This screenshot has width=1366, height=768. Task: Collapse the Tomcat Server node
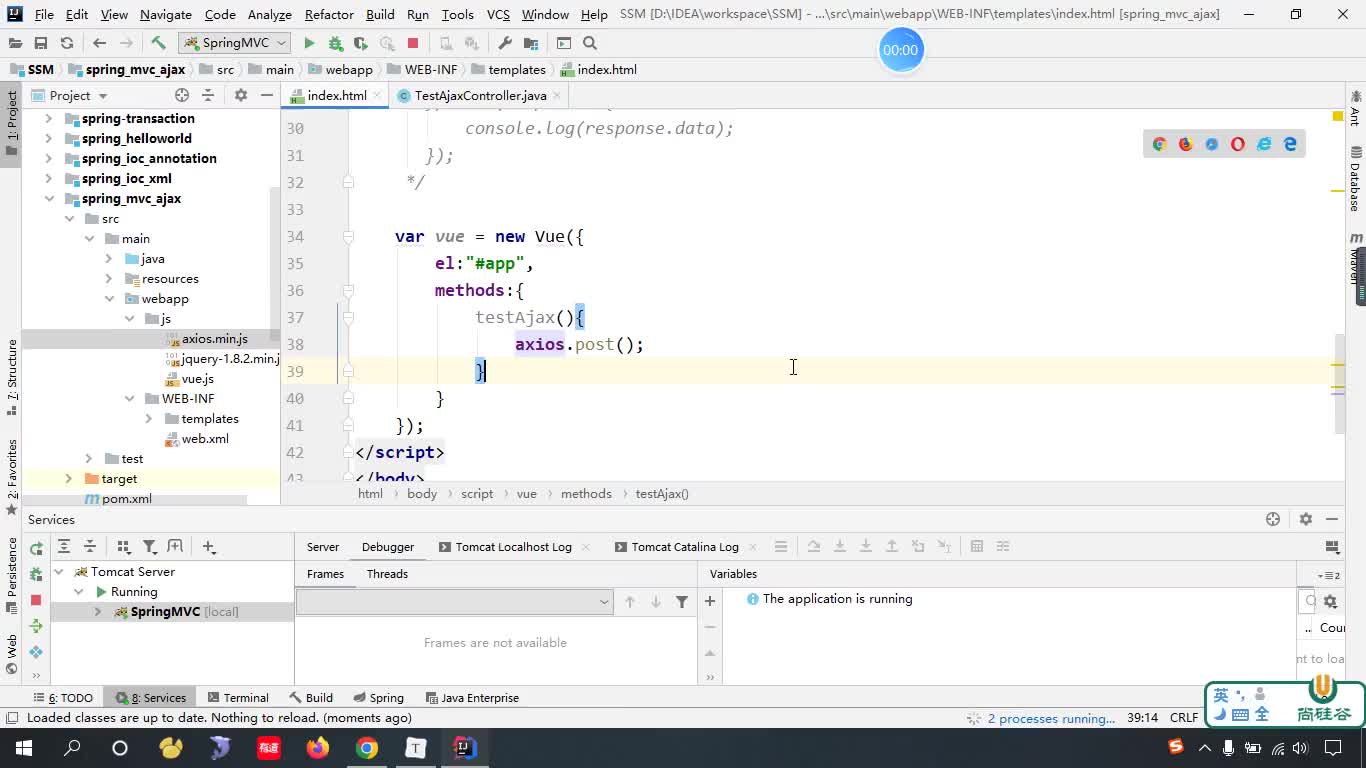[59, 571]
